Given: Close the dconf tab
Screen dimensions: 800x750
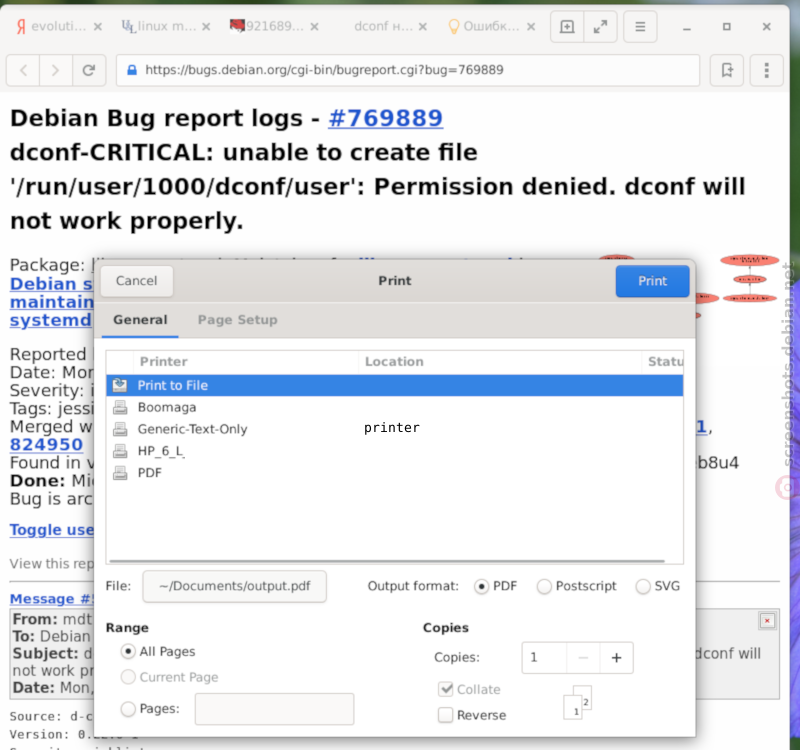Looking at the screenshot, I should 423,27.
